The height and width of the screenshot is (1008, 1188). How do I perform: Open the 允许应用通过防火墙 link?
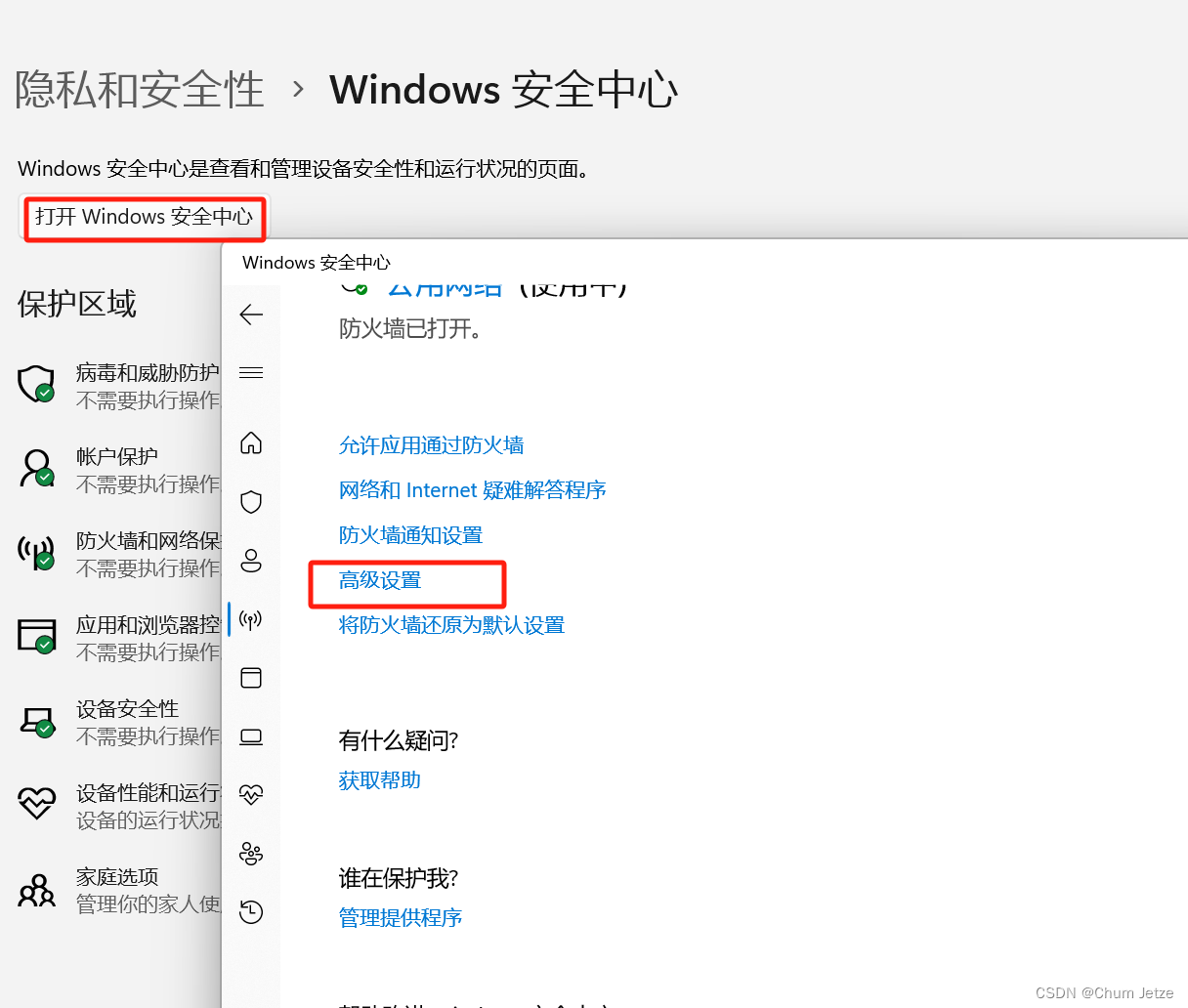(431, 445)
